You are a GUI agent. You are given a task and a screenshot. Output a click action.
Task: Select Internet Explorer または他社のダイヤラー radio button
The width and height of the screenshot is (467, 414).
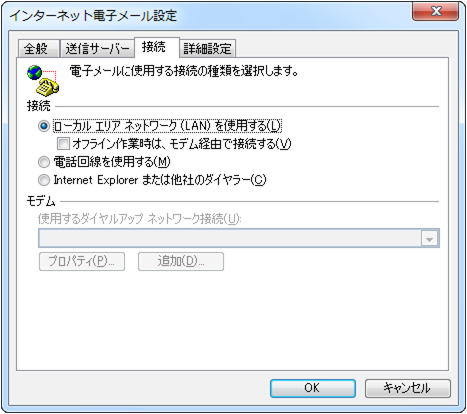[44, 180]
